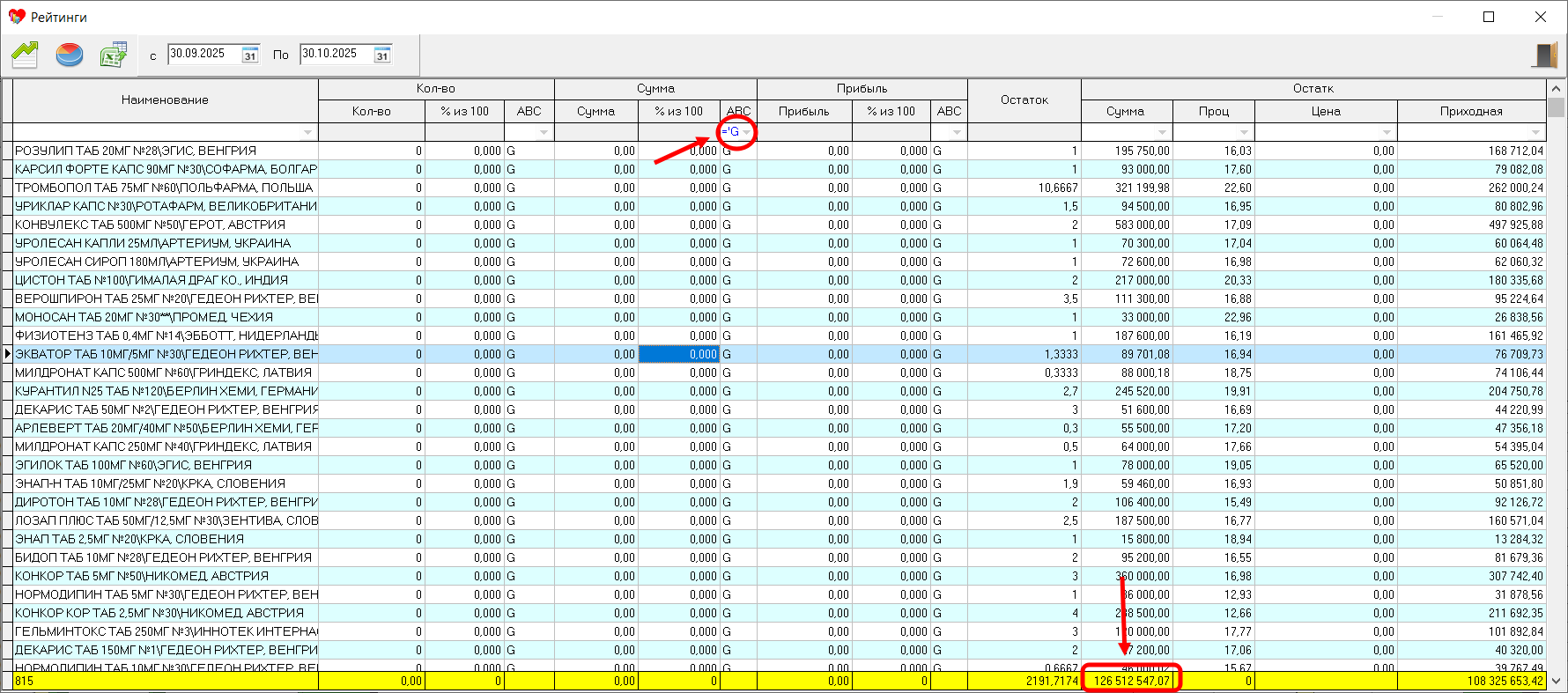Open calendar picker for end date

382,55
